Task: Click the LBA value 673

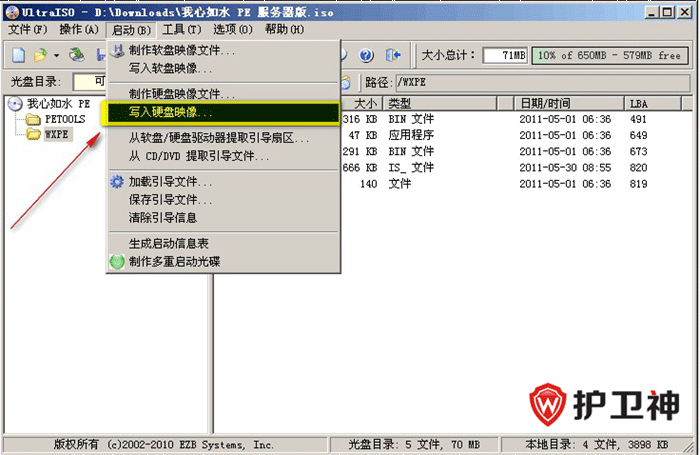Action: click(638, 151)
